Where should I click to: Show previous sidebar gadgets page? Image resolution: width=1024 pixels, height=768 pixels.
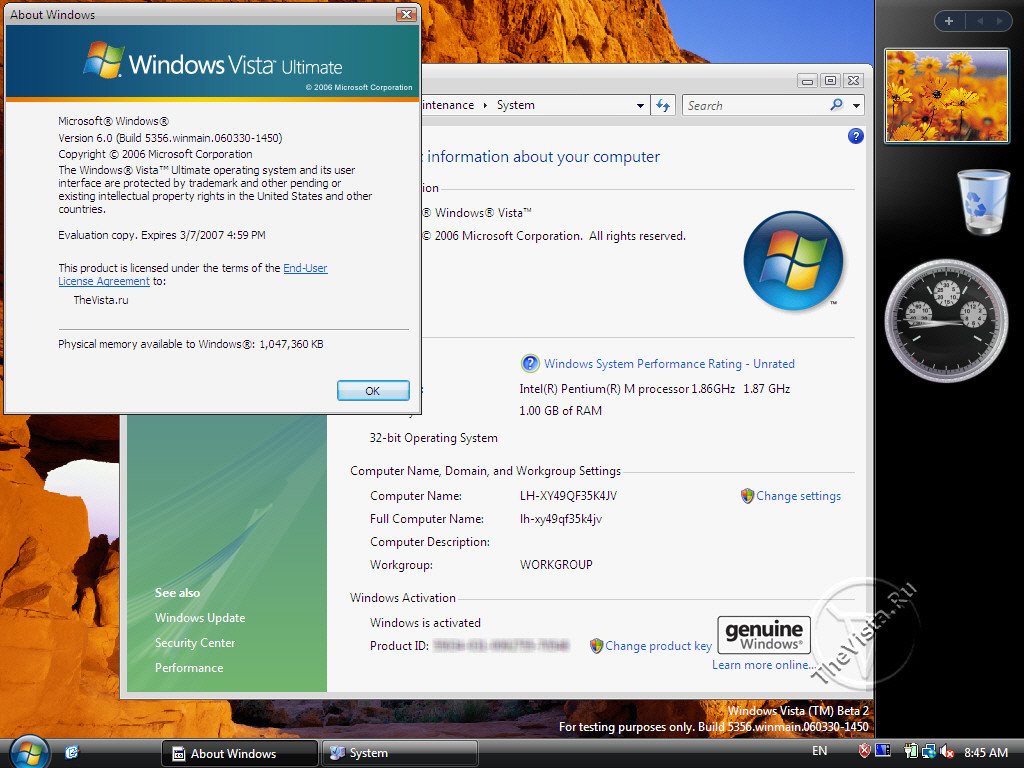(980, 21)
